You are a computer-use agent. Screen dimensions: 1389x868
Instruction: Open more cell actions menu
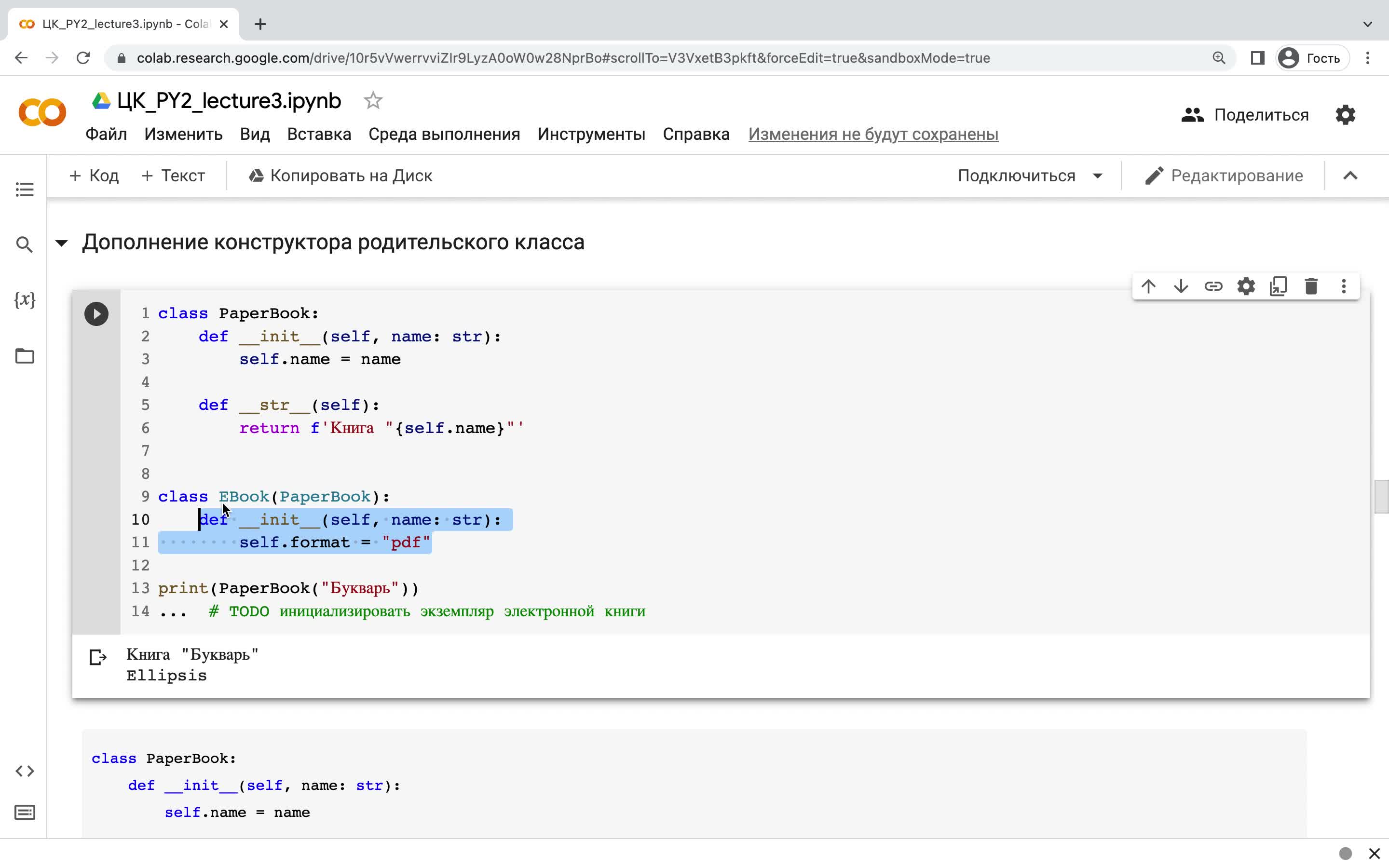click(x=1344, y=286)
